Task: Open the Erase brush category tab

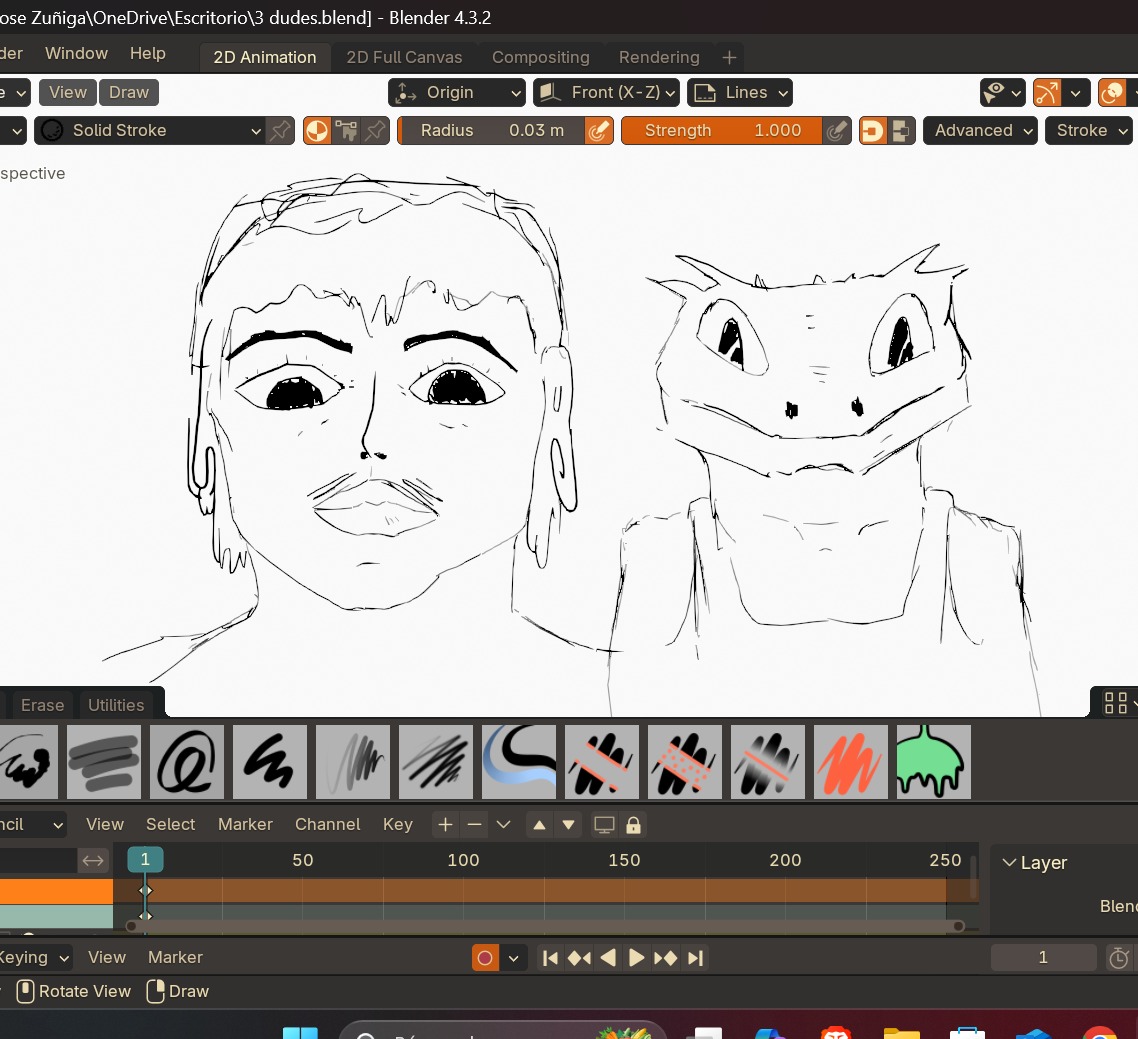Action: point(42,705)
